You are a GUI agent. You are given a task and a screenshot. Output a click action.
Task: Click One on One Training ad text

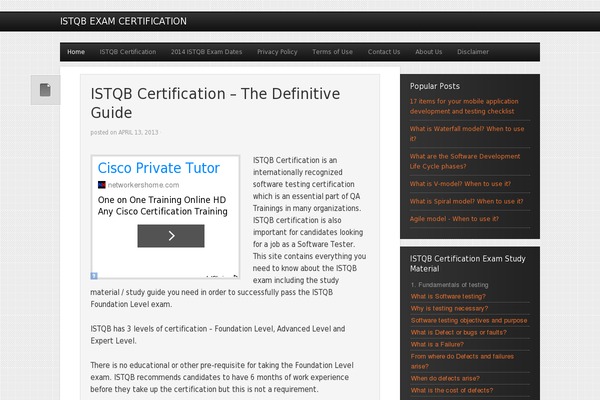(x=162, y=206)
